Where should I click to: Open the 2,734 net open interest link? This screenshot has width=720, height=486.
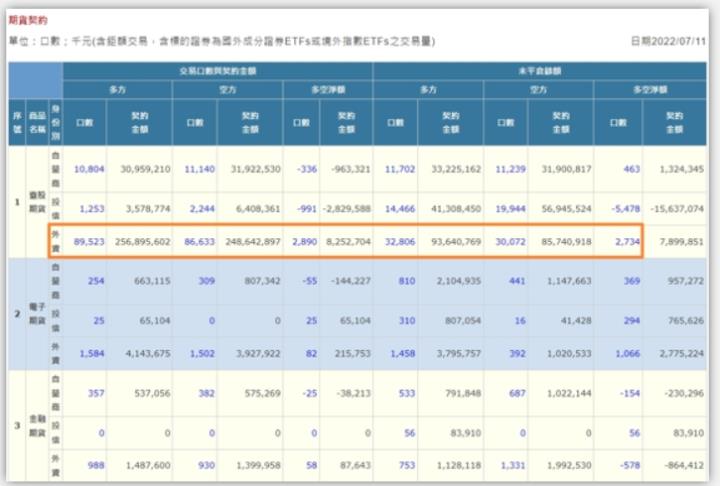(x=628, y=242)
